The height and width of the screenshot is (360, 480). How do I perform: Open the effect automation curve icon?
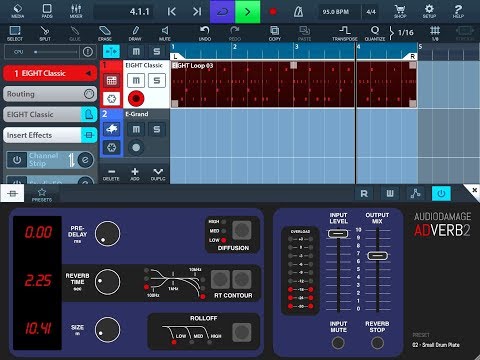(415, 194)
